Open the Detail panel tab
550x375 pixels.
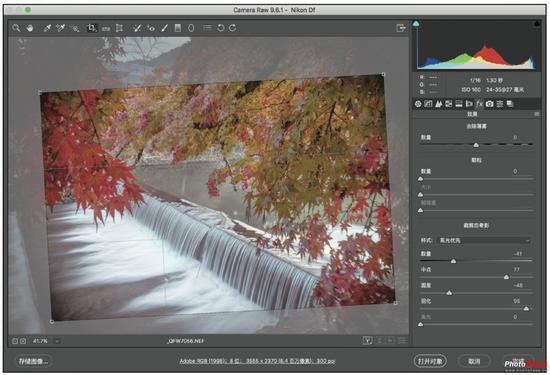pos(438,104)
